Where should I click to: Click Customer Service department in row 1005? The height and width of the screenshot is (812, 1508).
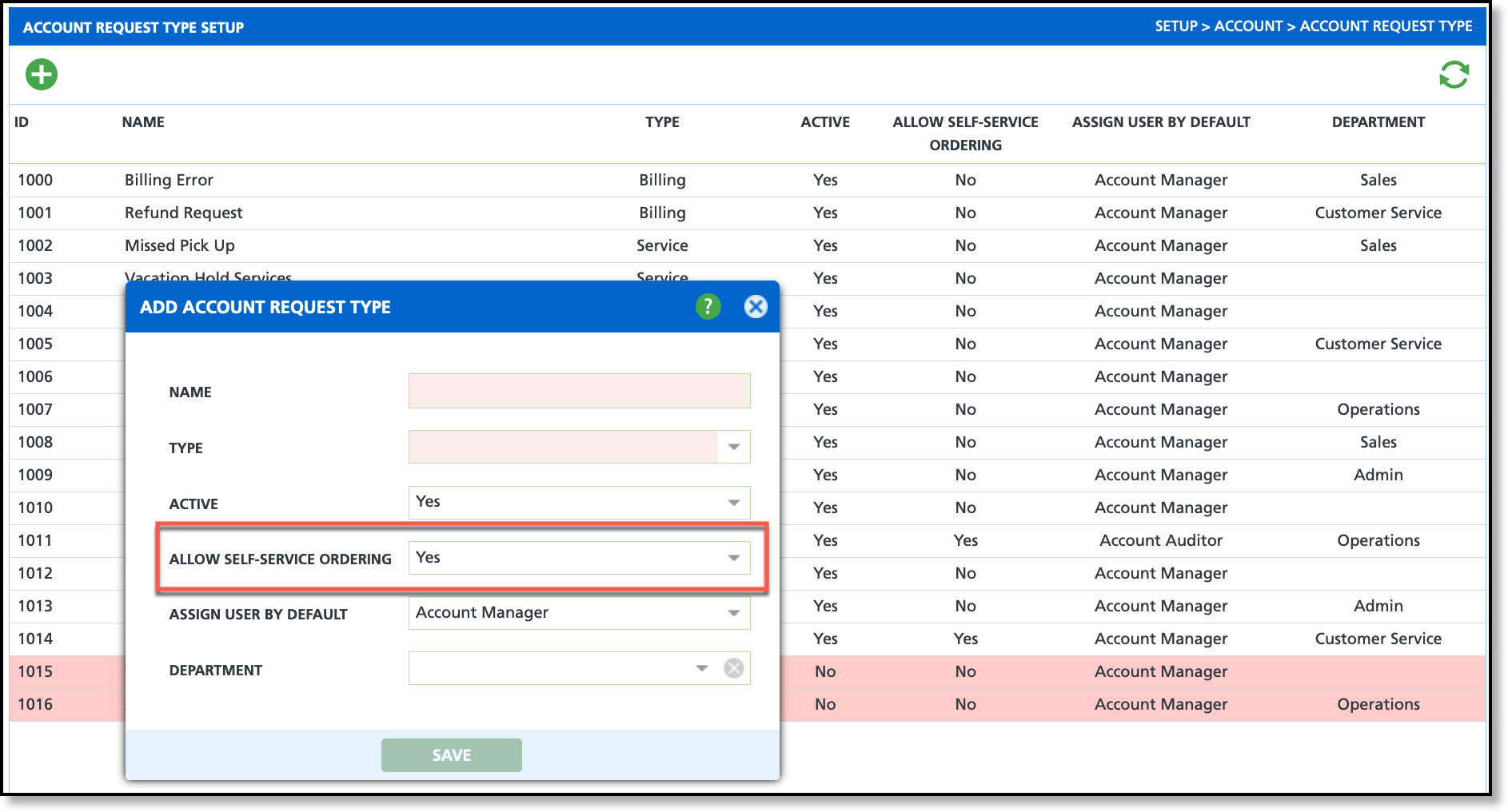click(x=1378, y=344)
